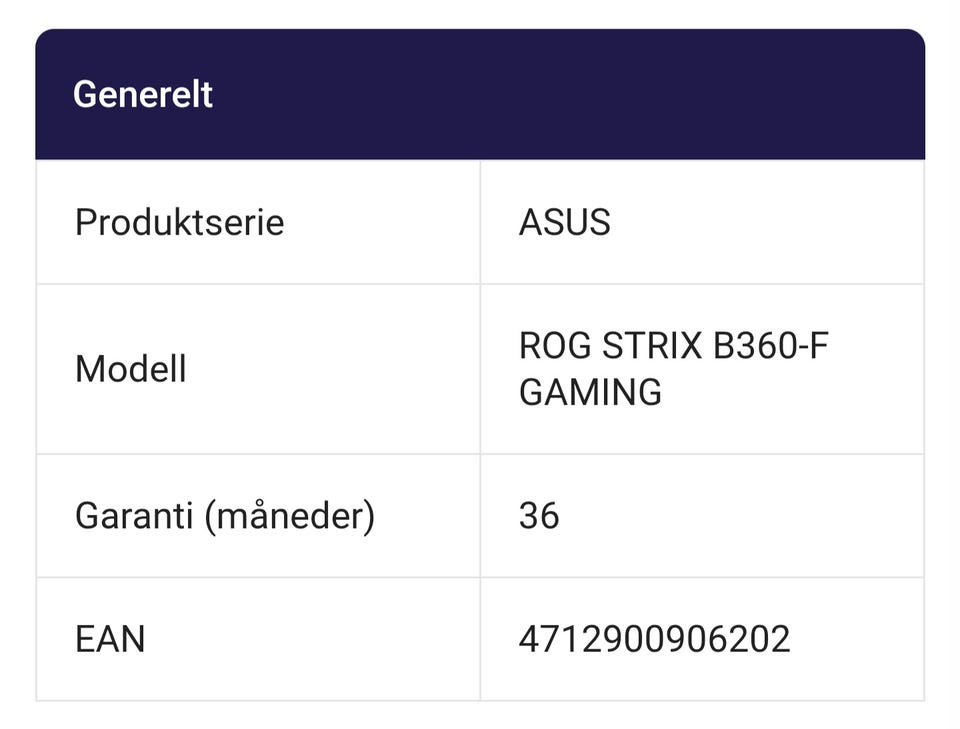The height and width of the screenshot is (729, 960).
Task: Click the B360-F part of model name
Action: pos(770,346)
